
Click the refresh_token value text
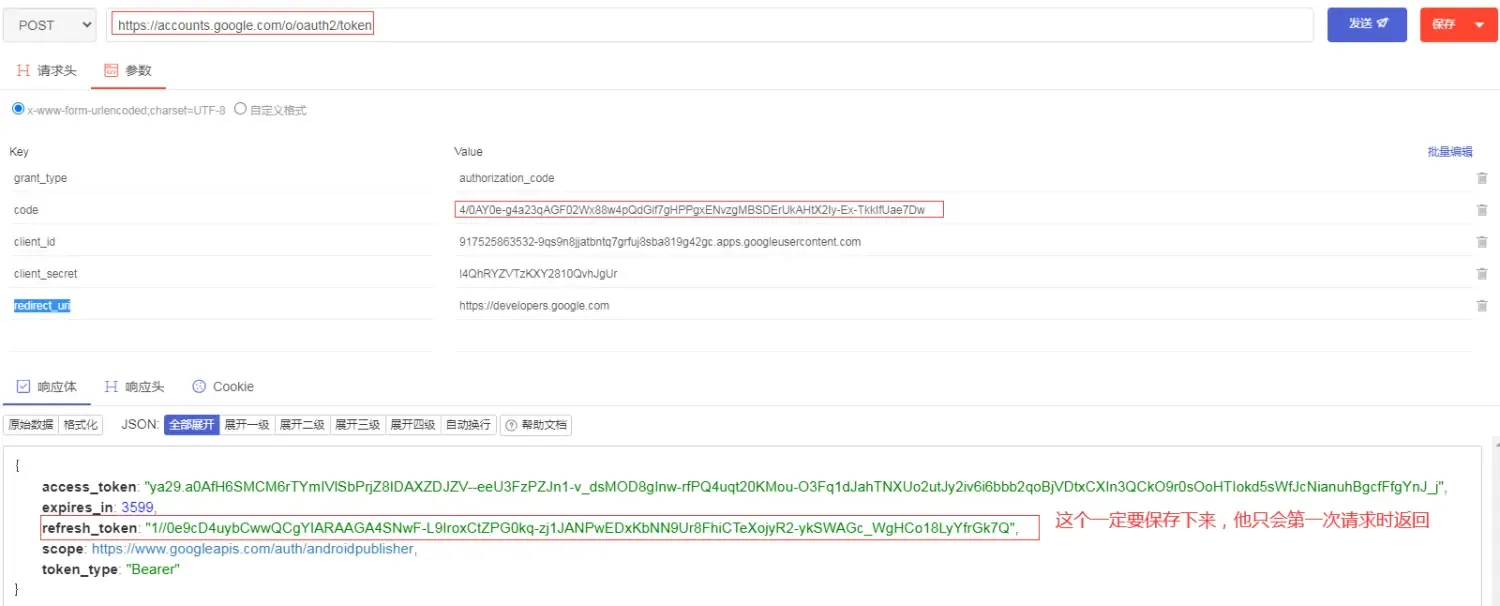(580, 528)
